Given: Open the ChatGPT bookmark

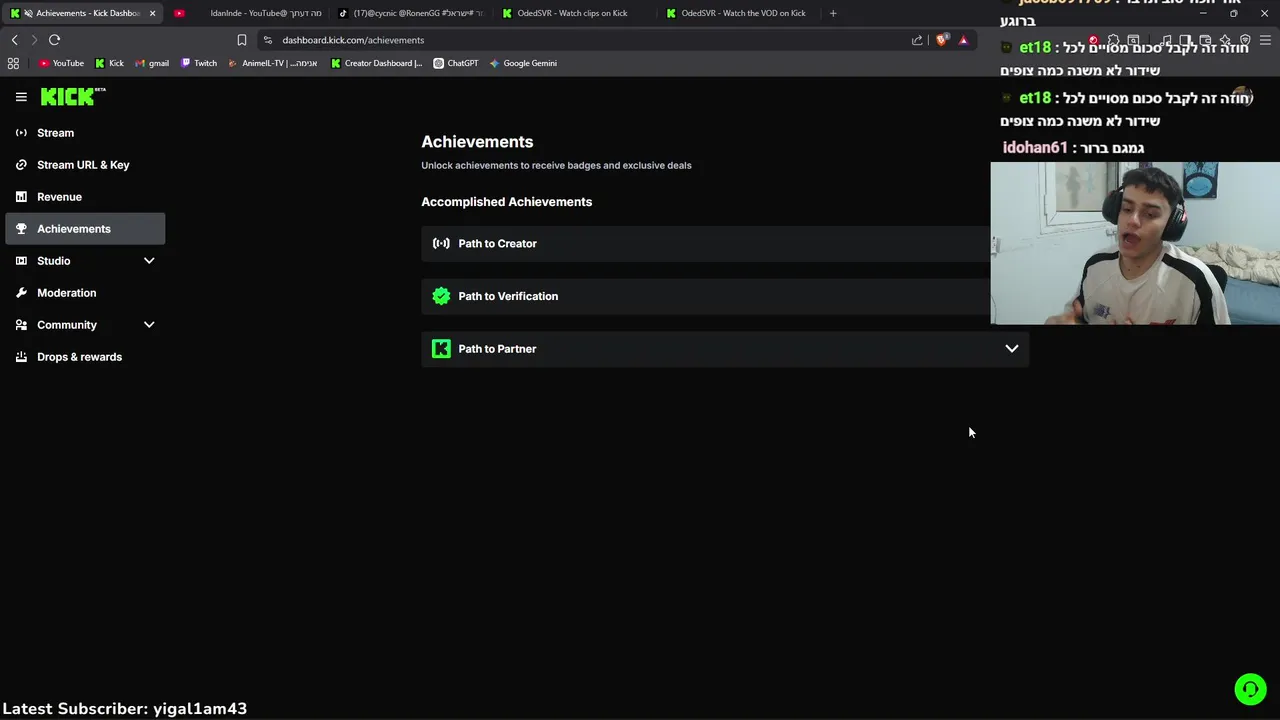Looking at the screenshot, I should [x=455, y=63].
